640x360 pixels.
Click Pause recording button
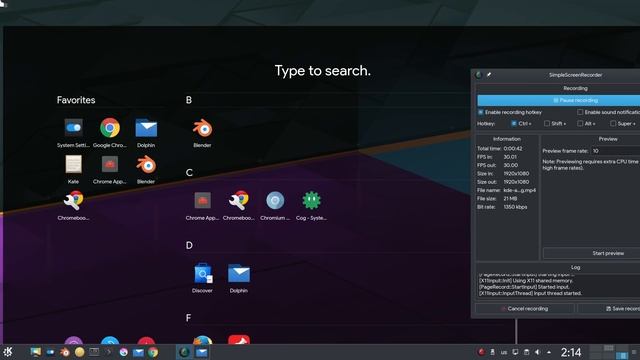559,100
